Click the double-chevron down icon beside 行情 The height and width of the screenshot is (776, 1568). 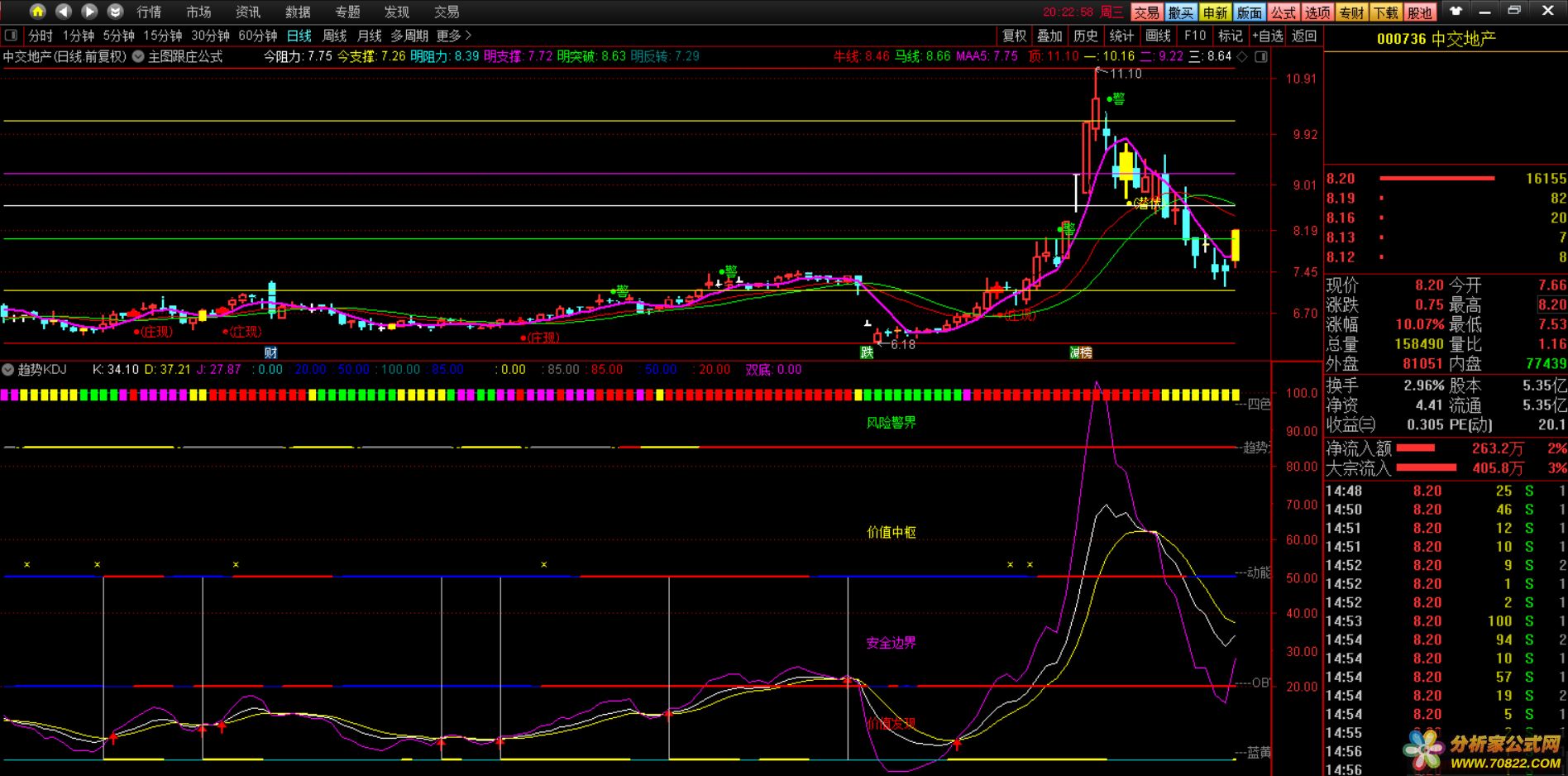[x=115, y=12]
